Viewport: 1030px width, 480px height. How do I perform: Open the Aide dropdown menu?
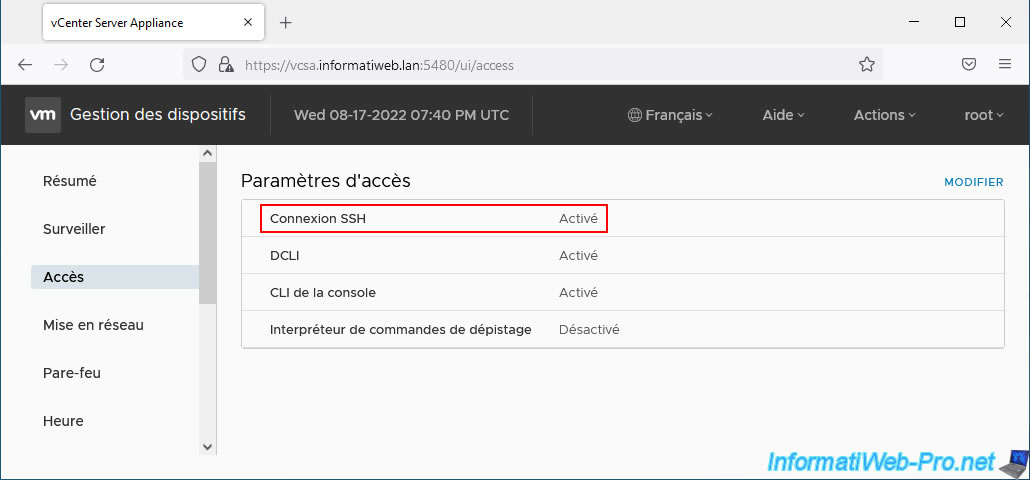point(783,115)
